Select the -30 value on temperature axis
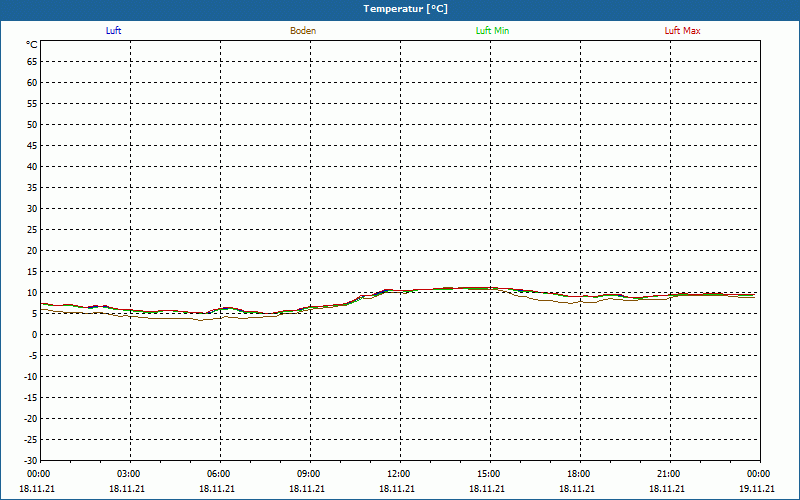Image resolution: width=800 pixels, height=500 pixels. coord(31,461)
